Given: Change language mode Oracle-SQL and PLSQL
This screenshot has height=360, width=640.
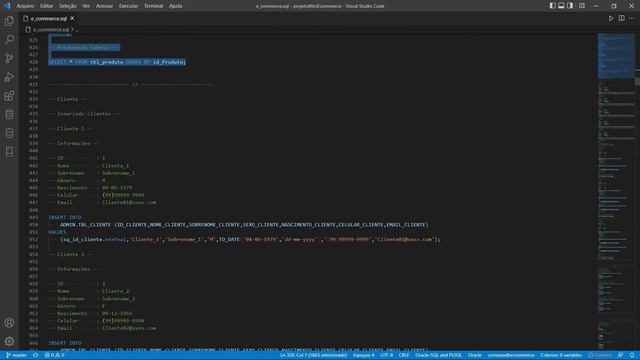Looking at the screenshot, I should (438, 356).
